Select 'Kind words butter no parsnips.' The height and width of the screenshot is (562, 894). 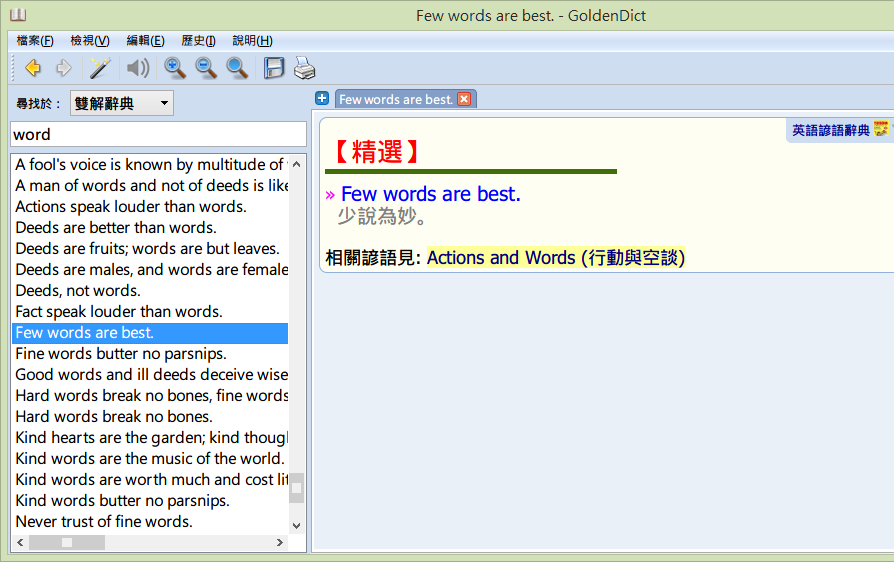pyautogui.click(x=150, y=501)
